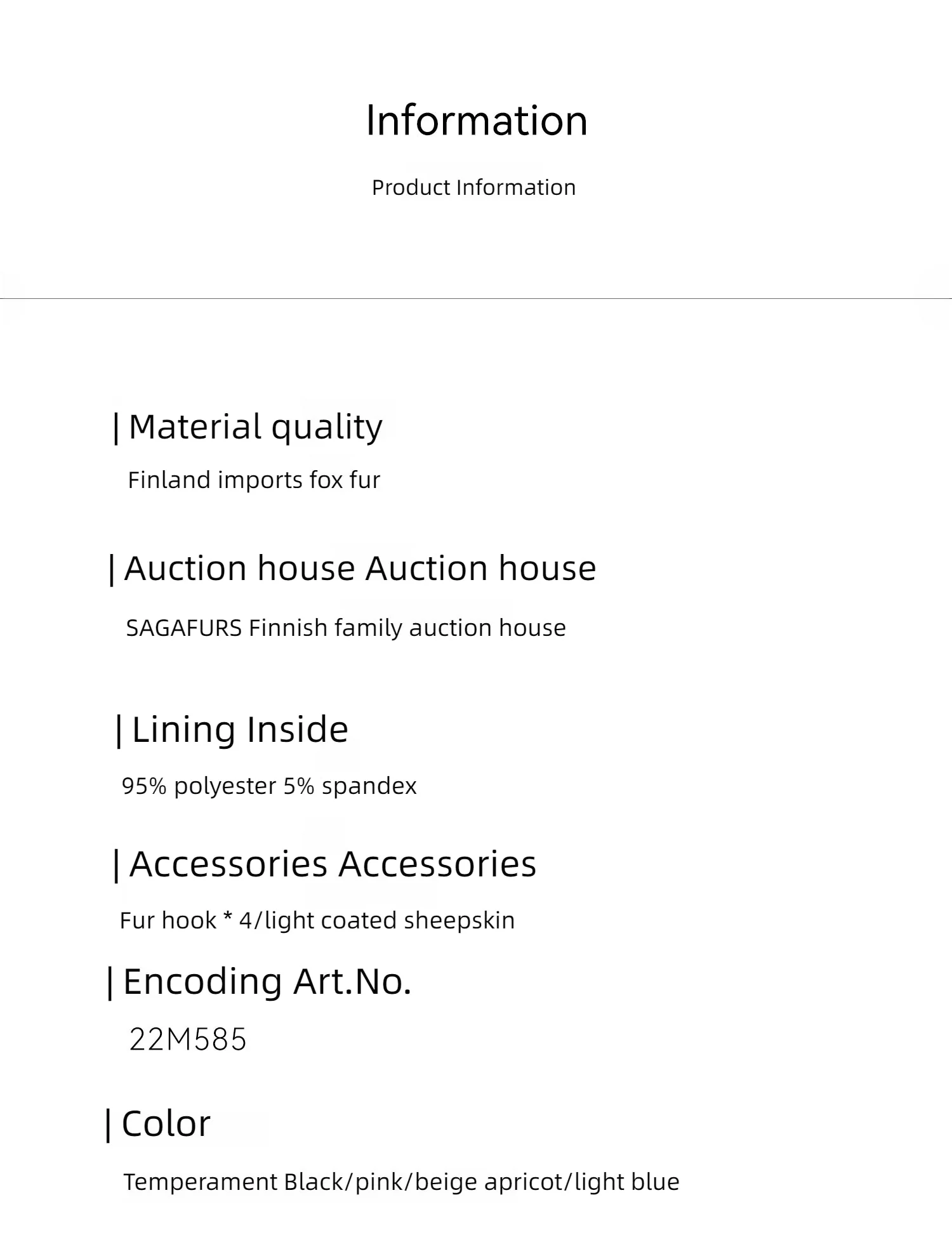Click the light blue color name
This screenshot has width=952, height=1254.
627,1182
